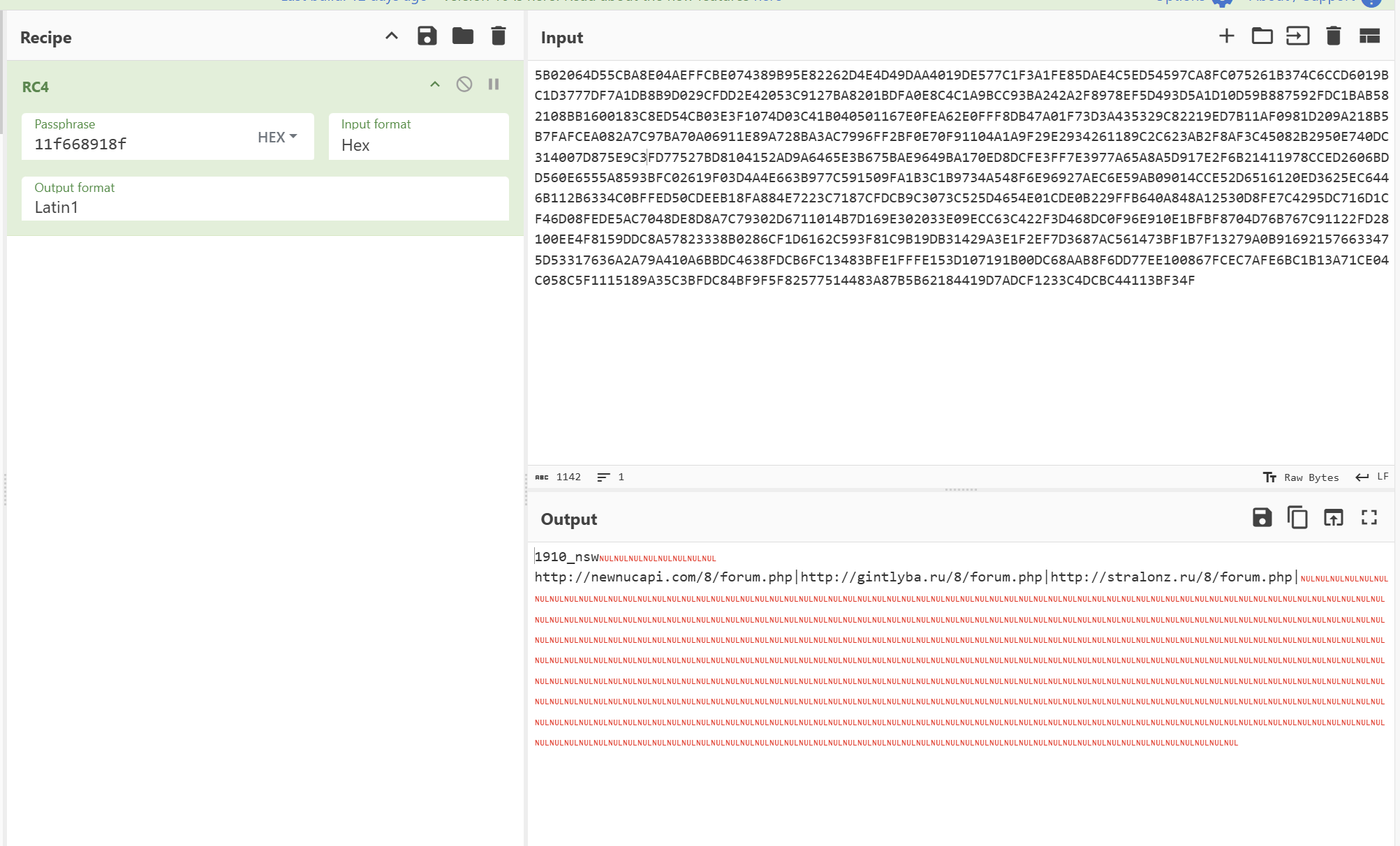Screen dimensions: 1400x846
Task: Clear the input with the trash icon
Action: click(x=1333, y=36)
